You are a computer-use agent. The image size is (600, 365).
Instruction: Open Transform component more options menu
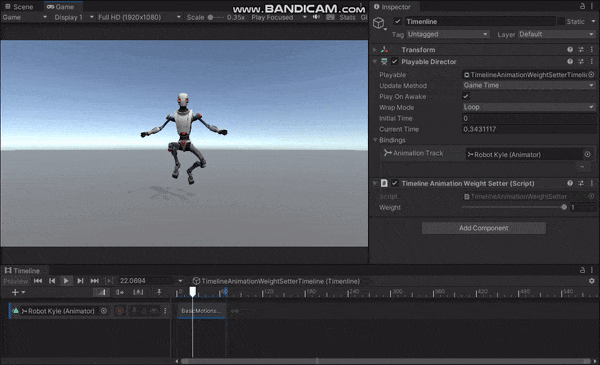click(x=592, y=49)
